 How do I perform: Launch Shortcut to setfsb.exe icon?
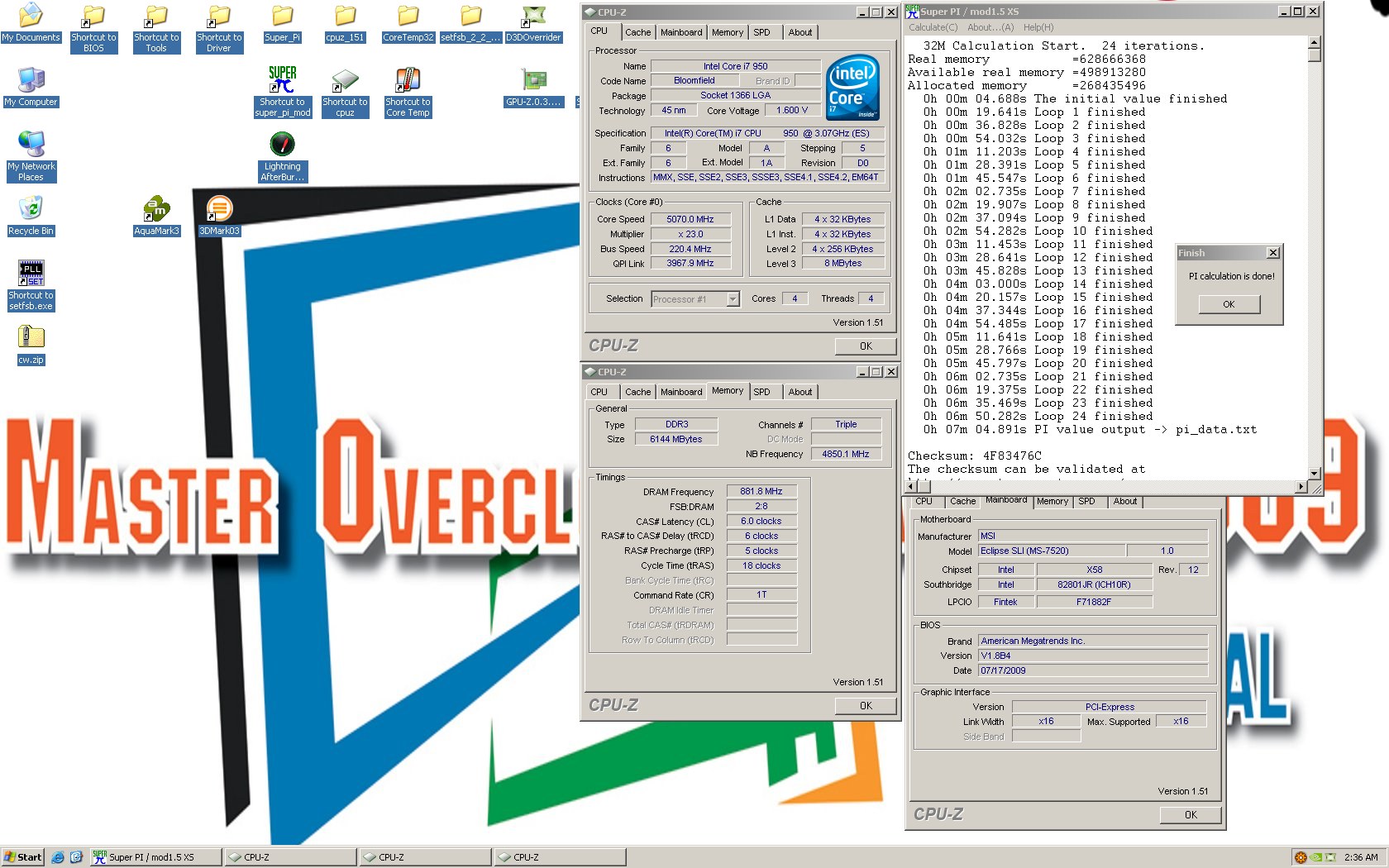(31, 286)
